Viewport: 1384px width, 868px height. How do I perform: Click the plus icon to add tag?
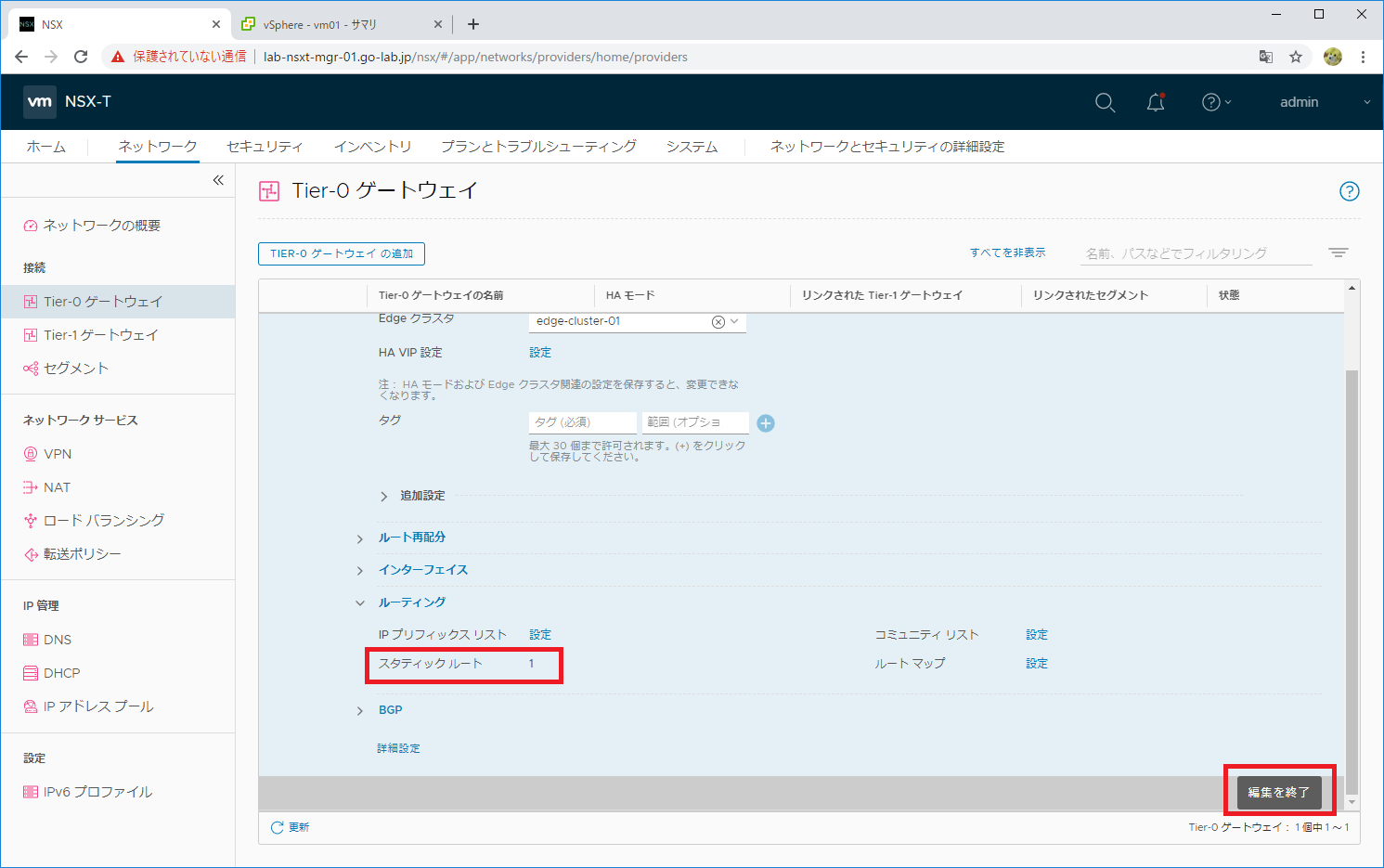[x=766, y=423]
